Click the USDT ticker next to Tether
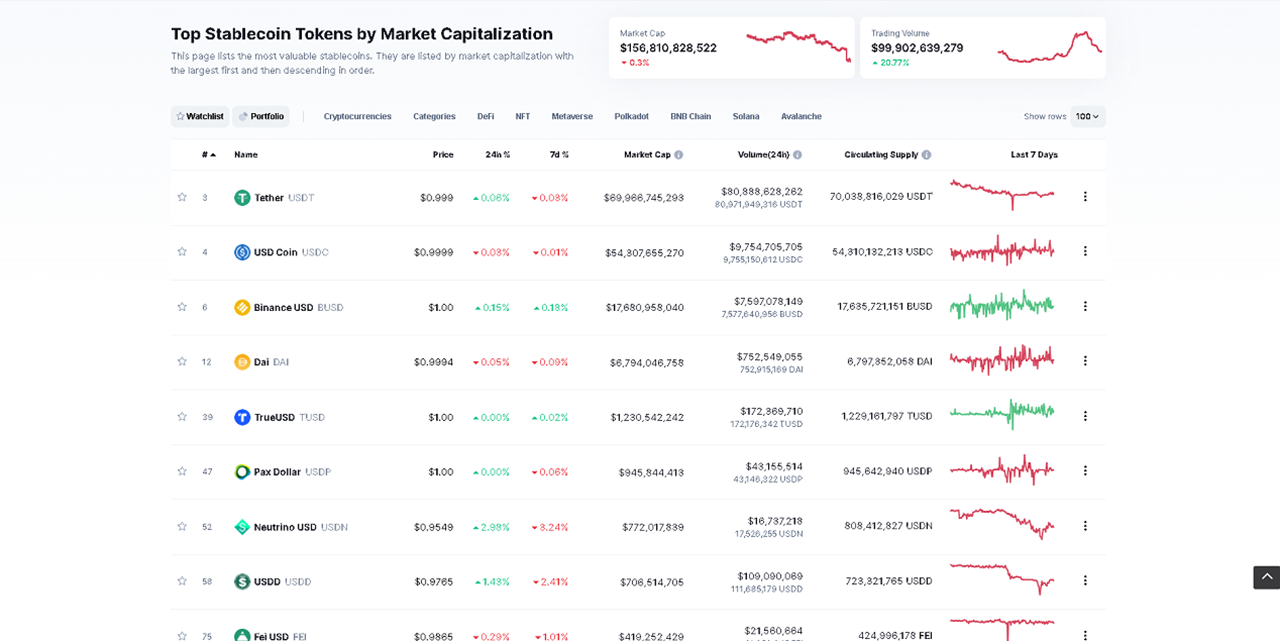This screenshot has width=1280, height=641. click(x=301, y=198)
